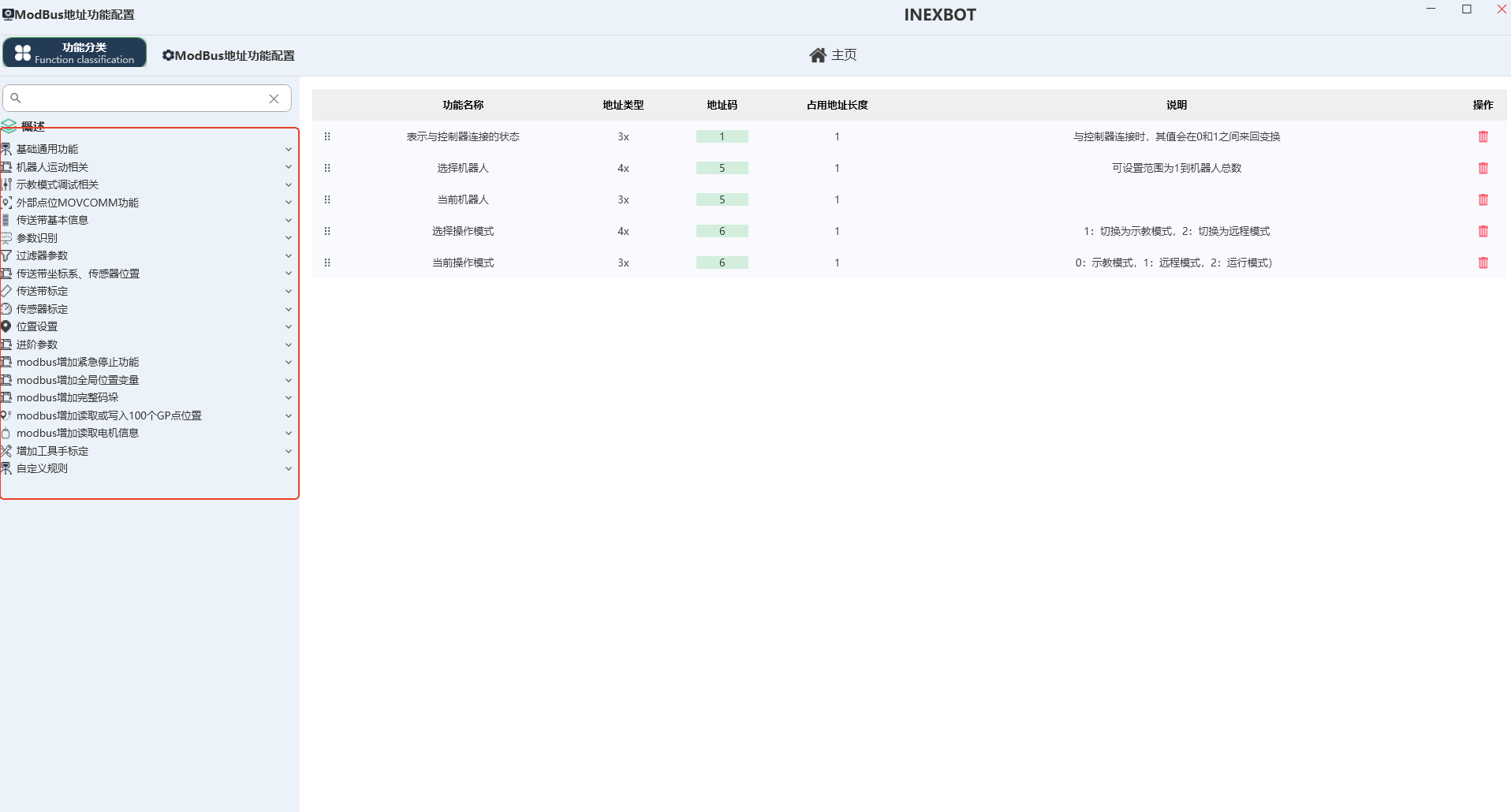This screenshot has width=1511, height=812.
Task: Expand the 传送带标定 chevron
Action: pyautogui.click(x=289, y=291)
